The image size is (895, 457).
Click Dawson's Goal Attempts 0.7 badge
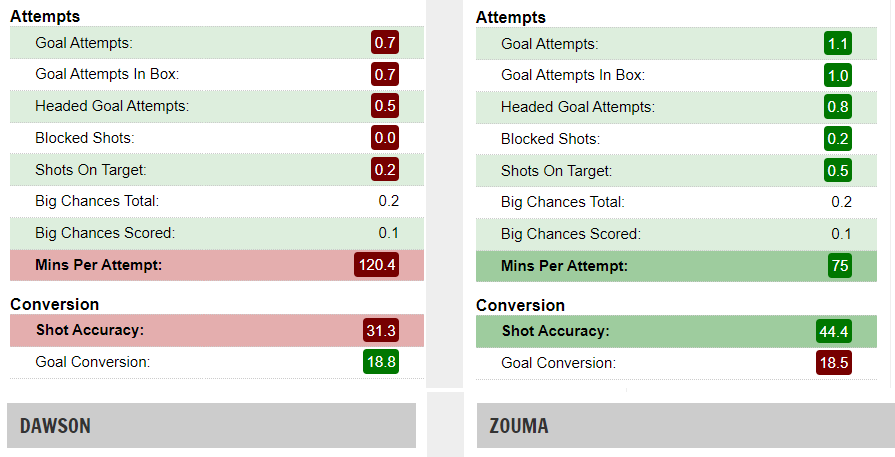coord(385,42)
